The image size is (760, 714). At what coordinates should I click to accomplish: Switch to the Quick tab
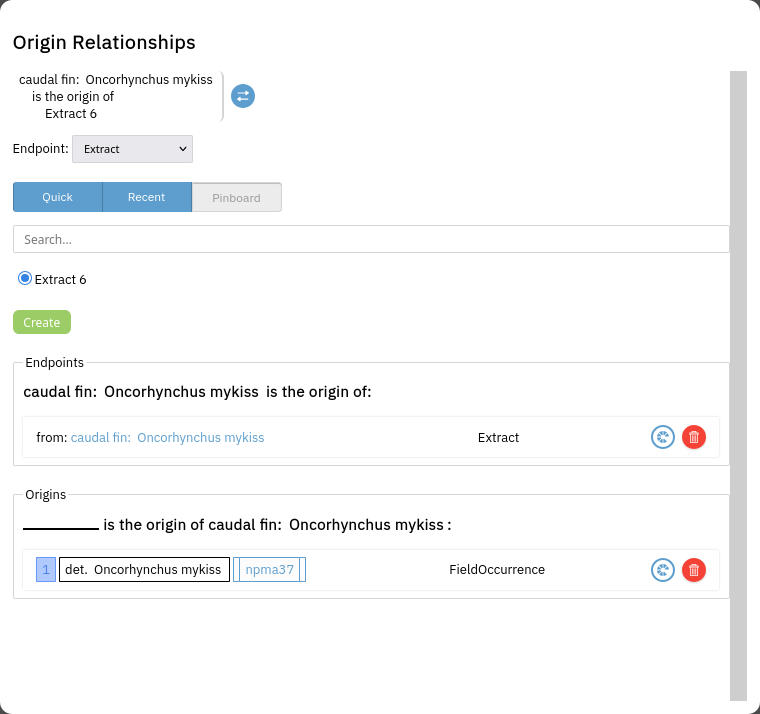(57, 197)
